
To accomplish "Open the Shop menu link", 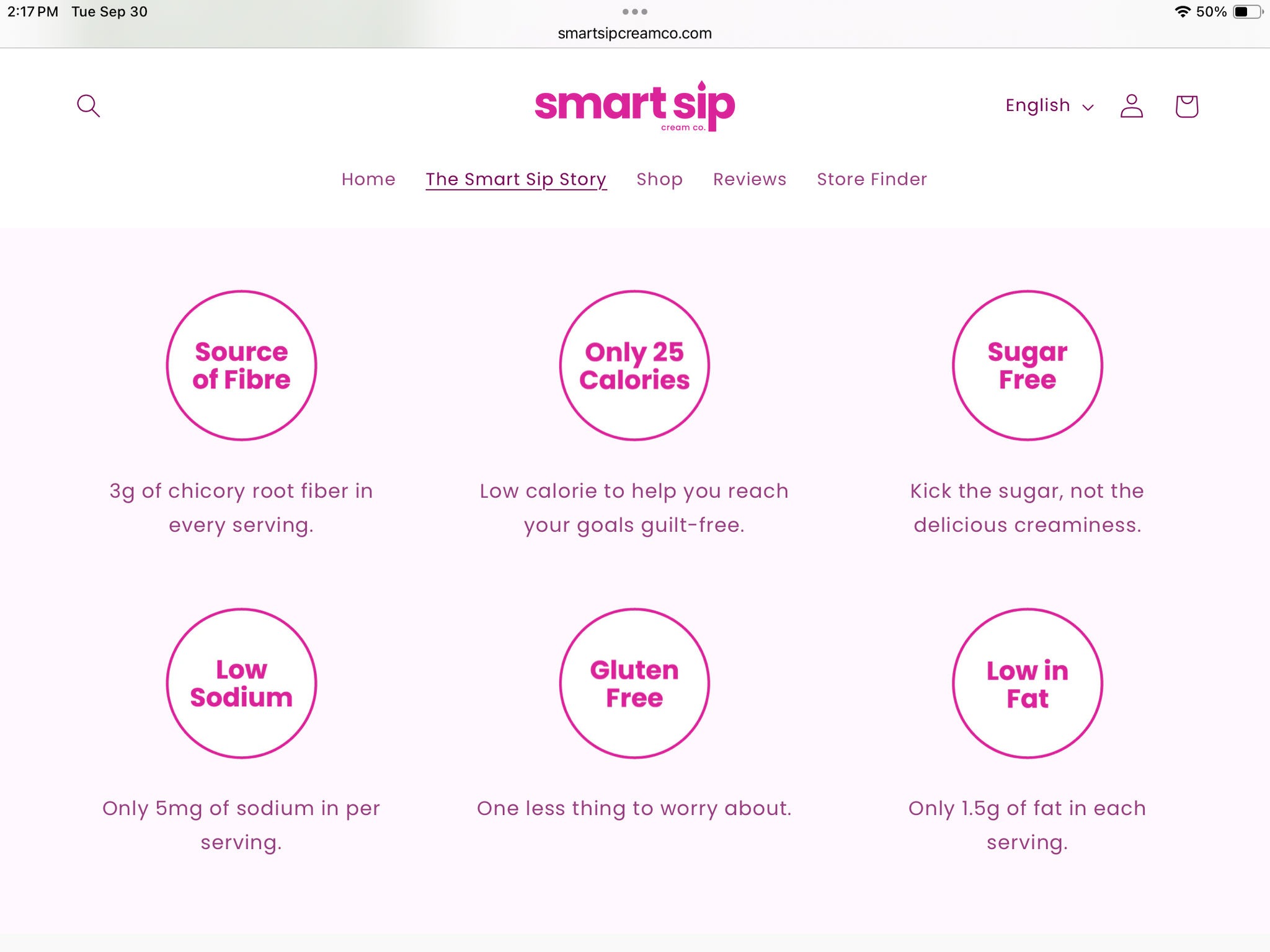I will 659,179.
